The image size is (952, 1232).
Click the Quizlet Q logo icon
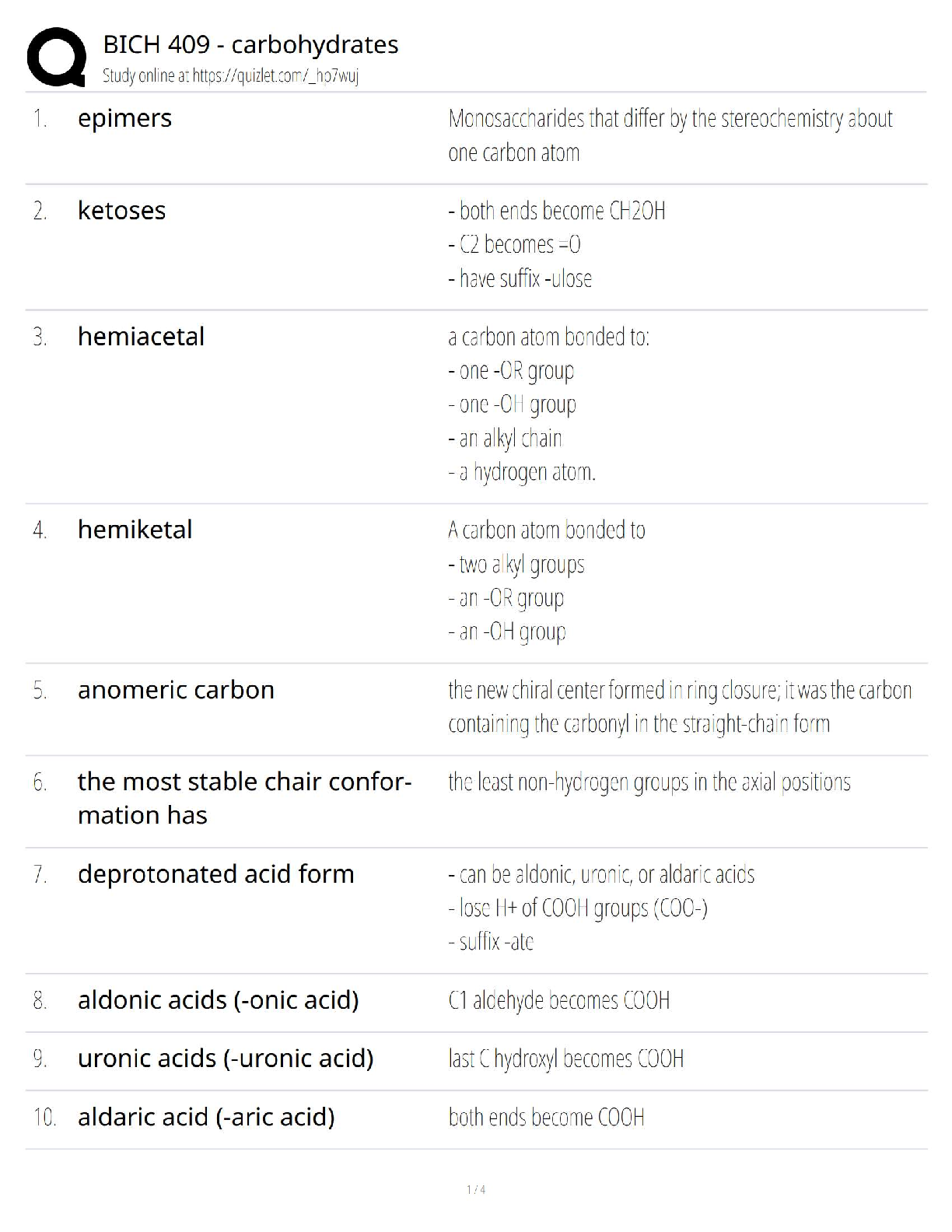56,57
